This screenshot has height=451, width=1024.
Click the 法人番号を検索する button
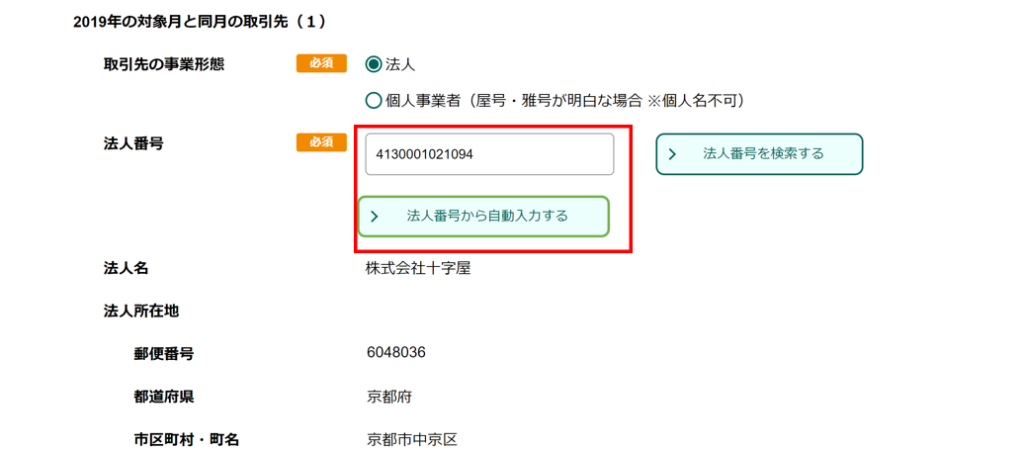760,154
